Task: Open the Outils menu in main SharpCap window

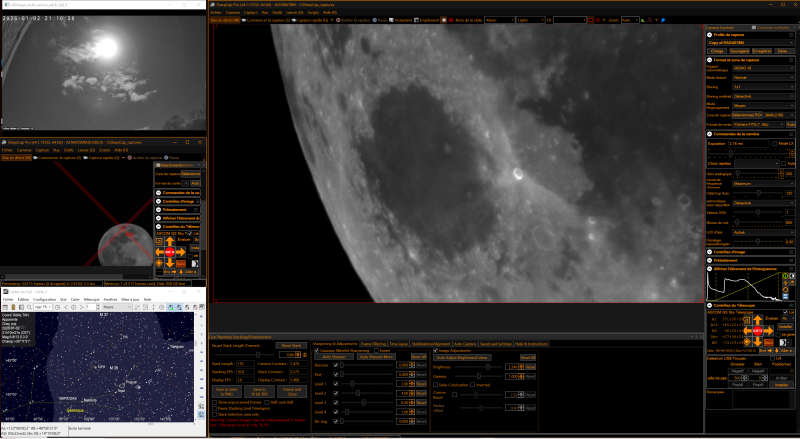Action: click(277, 12)
